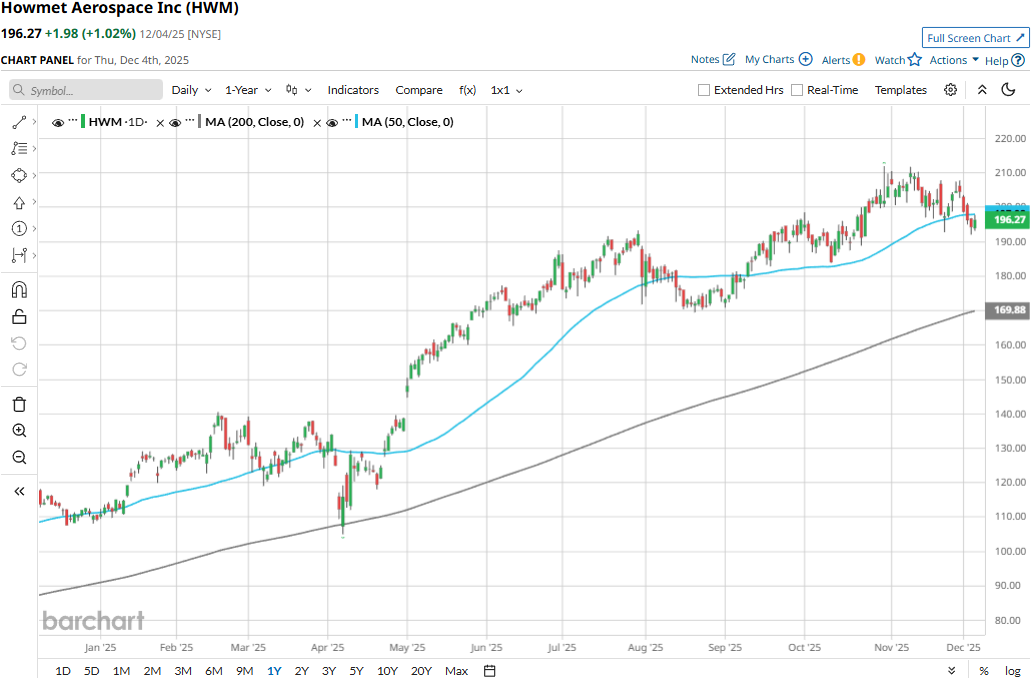Open the candlestick chart type dropdown
This screenshot has height=678, width=1032.
[298, 90]
